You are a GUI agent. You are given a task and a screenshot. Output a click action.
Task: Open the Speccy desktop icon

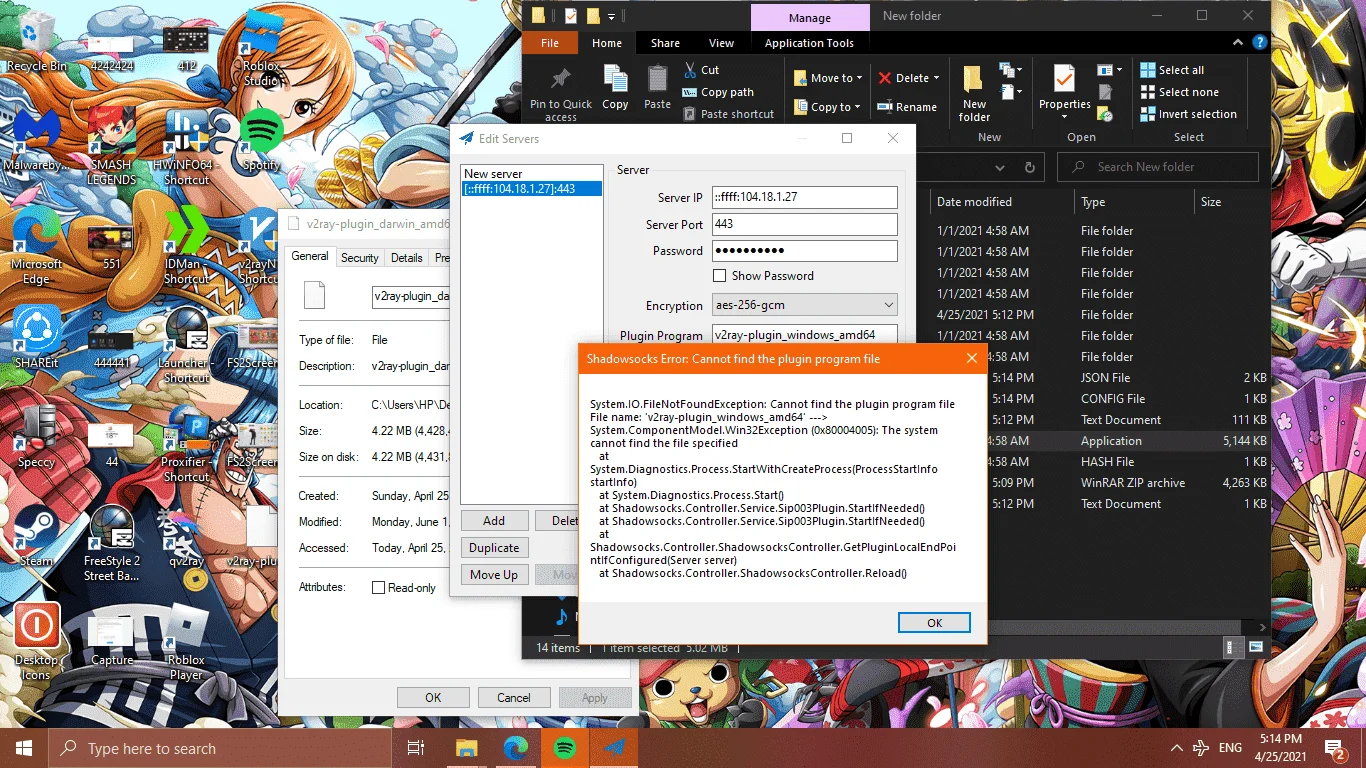pyautogui.click(x=37, y=437)
